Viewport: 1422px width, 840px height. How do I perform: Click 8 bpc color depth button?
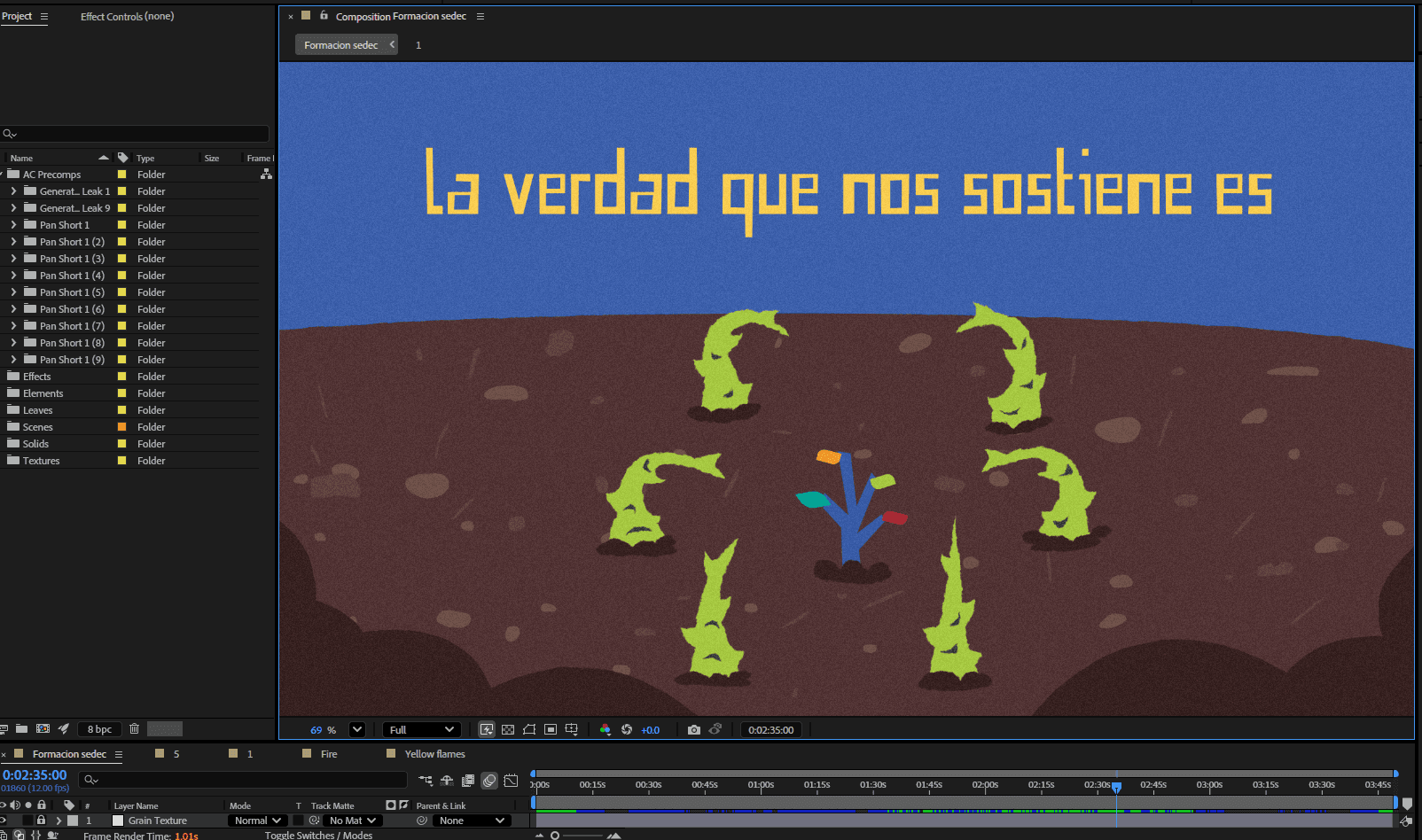click(x=99, y=729)
